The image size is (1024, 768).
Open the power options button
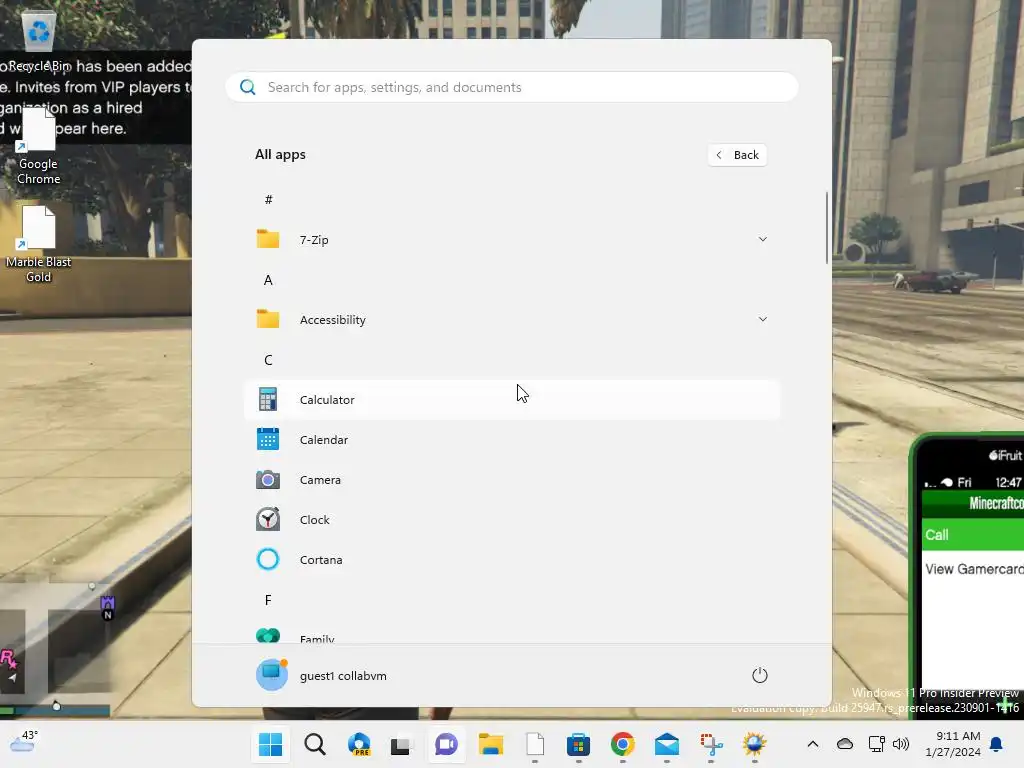[x=760, y=675]
